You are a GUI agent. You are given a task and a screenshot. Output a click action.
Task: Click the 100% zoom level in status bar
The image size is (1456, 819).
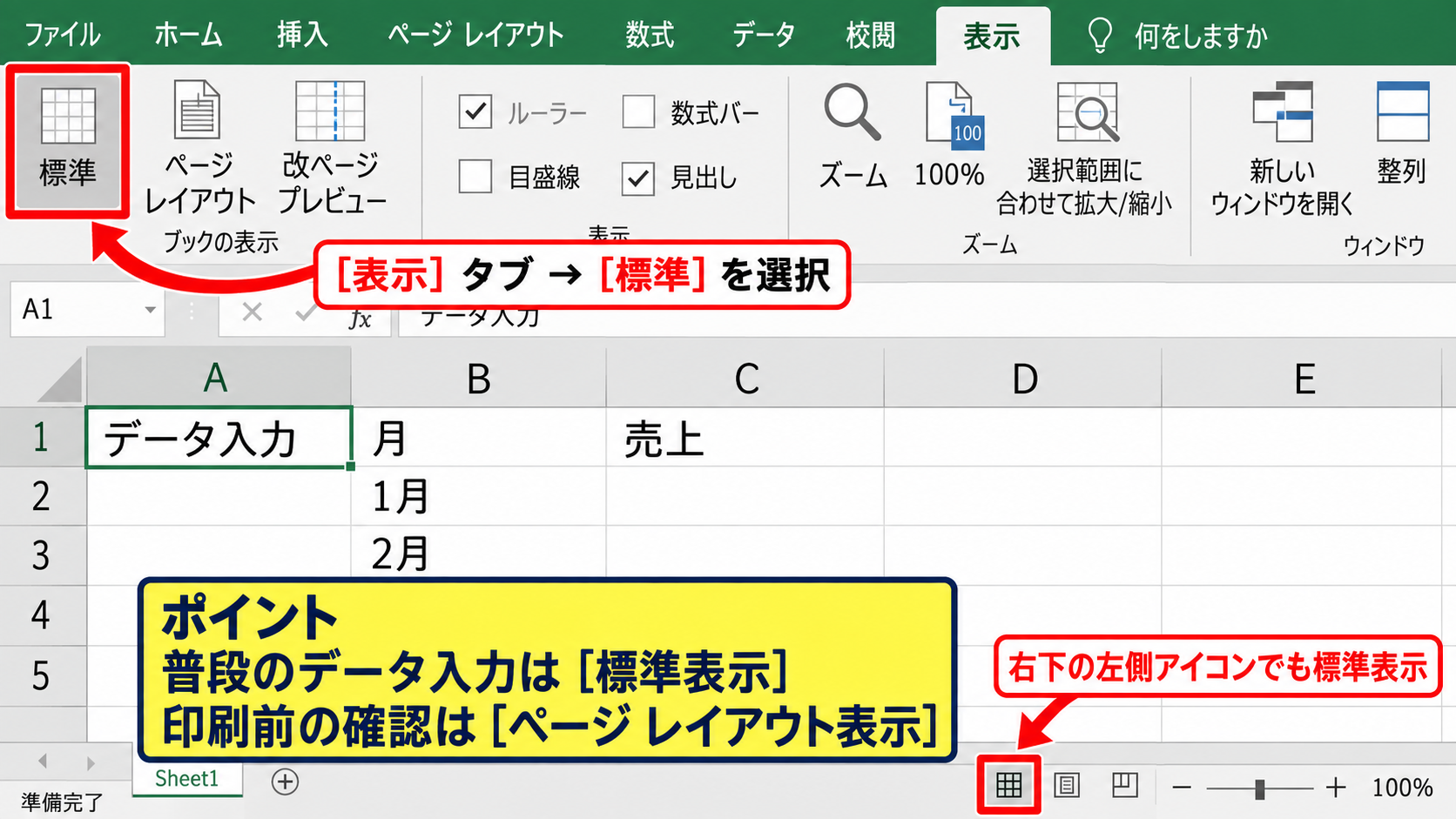pos(1402,788)
